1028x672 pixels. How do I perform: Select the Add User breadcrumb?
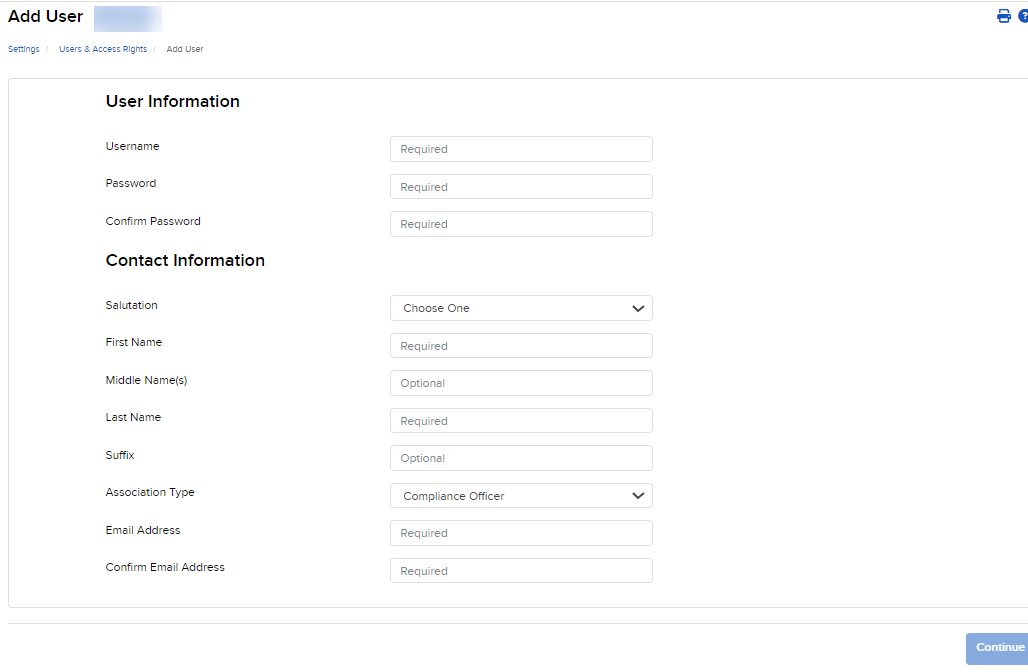[184, 48]
